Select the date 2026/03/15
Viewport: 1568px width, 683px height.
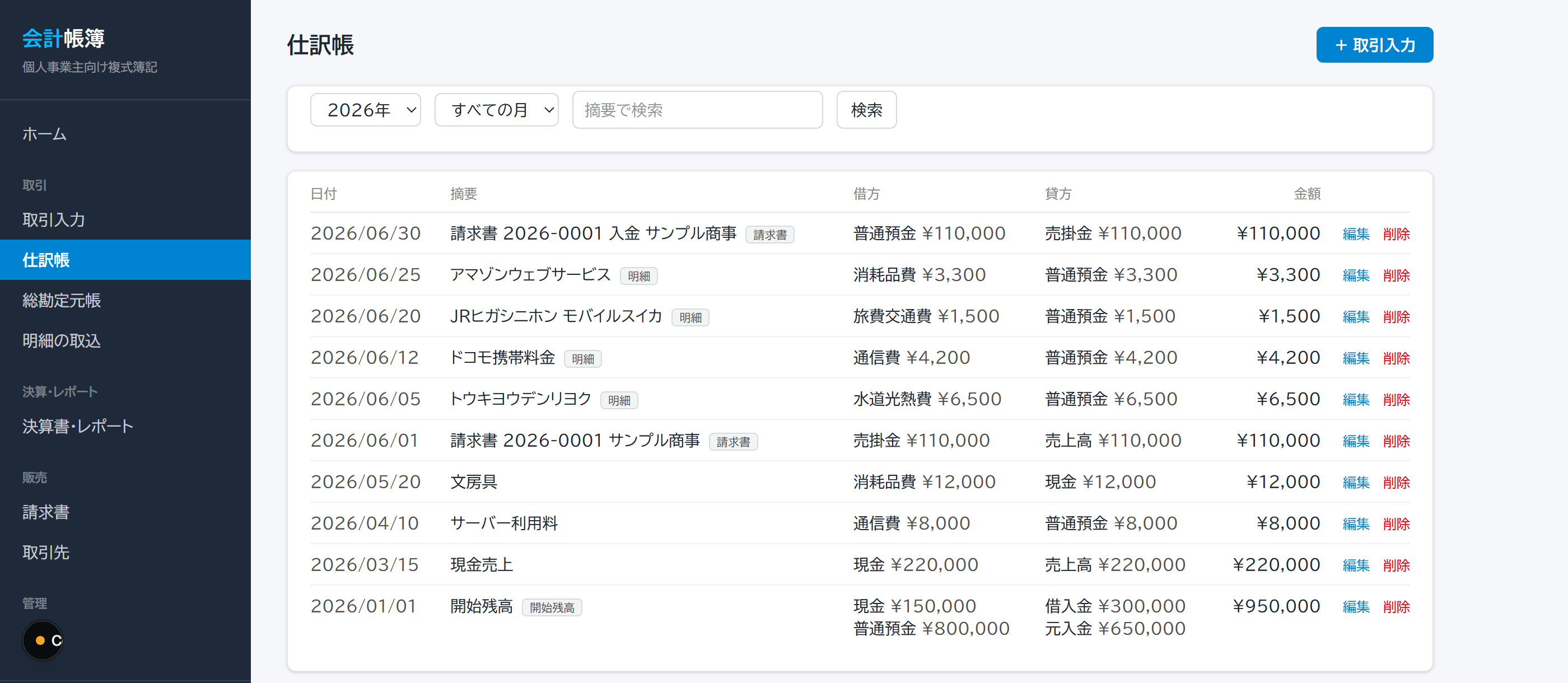click(365, 564)
